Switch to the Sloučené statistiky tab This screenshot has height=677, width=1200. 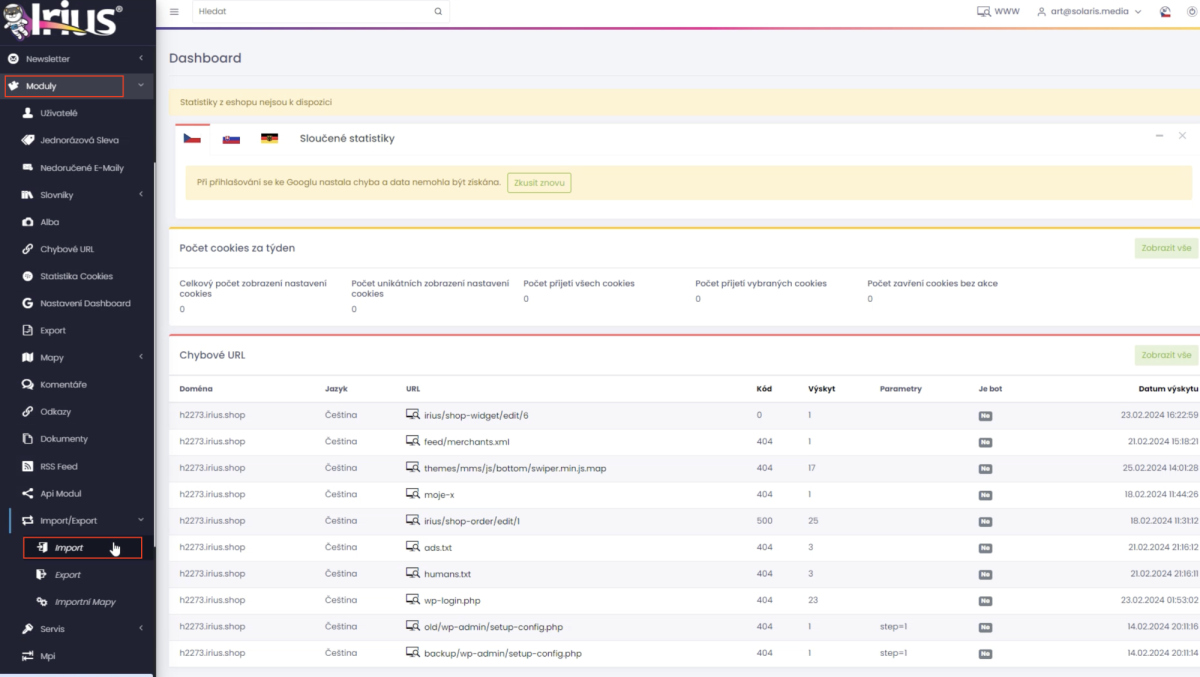coord(347,138)
